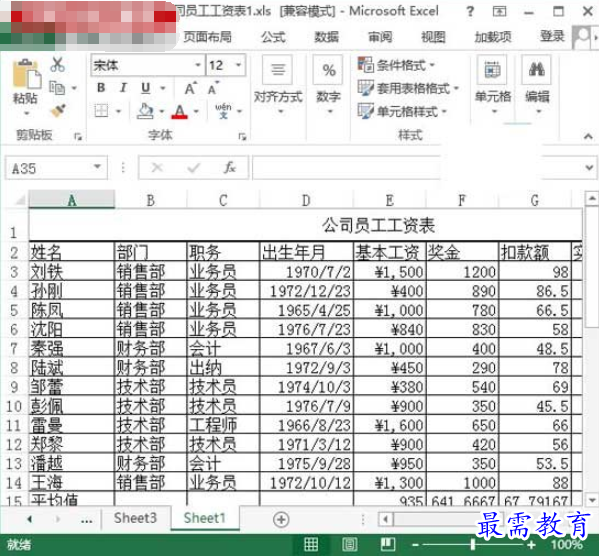This screenshot has width=599, height=556.
Task: Open the alignment (对齐方式) group
Action: tap(278, 86)
